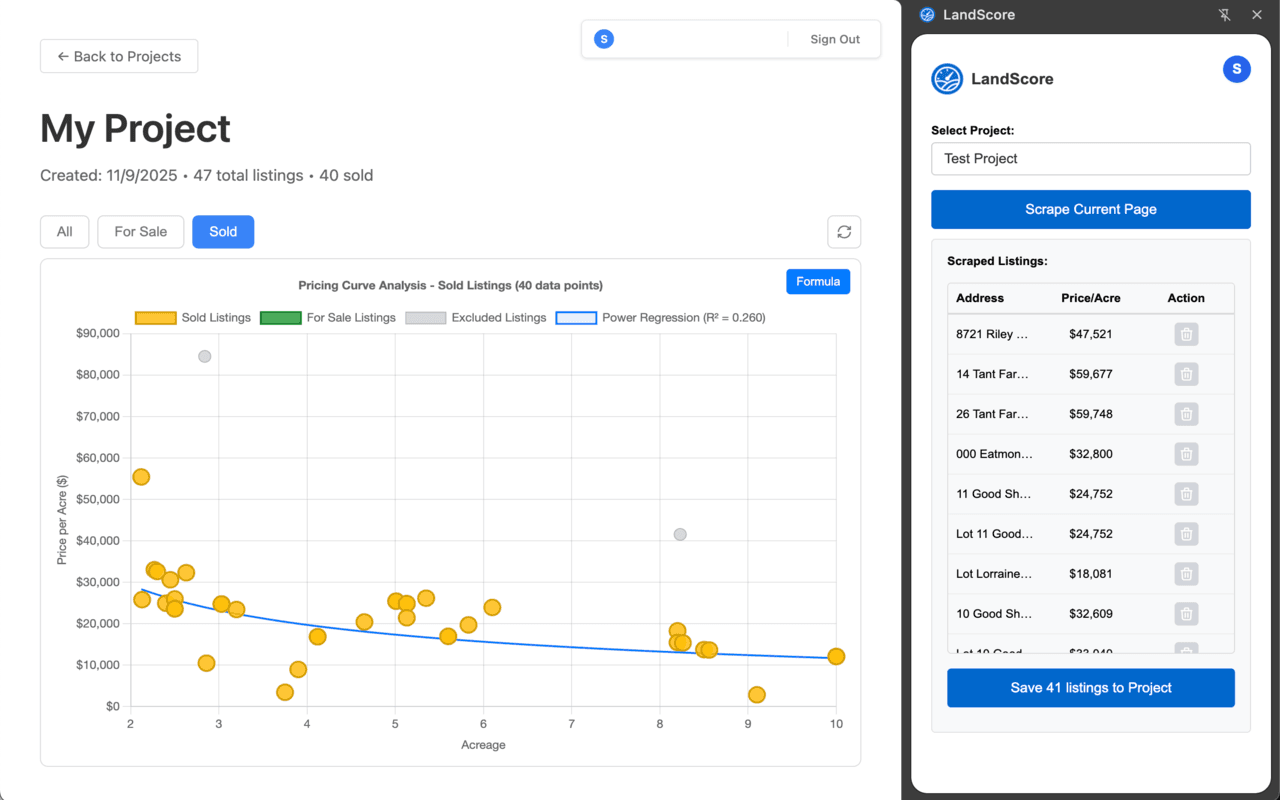The height and width of the screenshot is (800, 1280).
Task: Toggle For Sale Listings legend item
Action: 328,318
